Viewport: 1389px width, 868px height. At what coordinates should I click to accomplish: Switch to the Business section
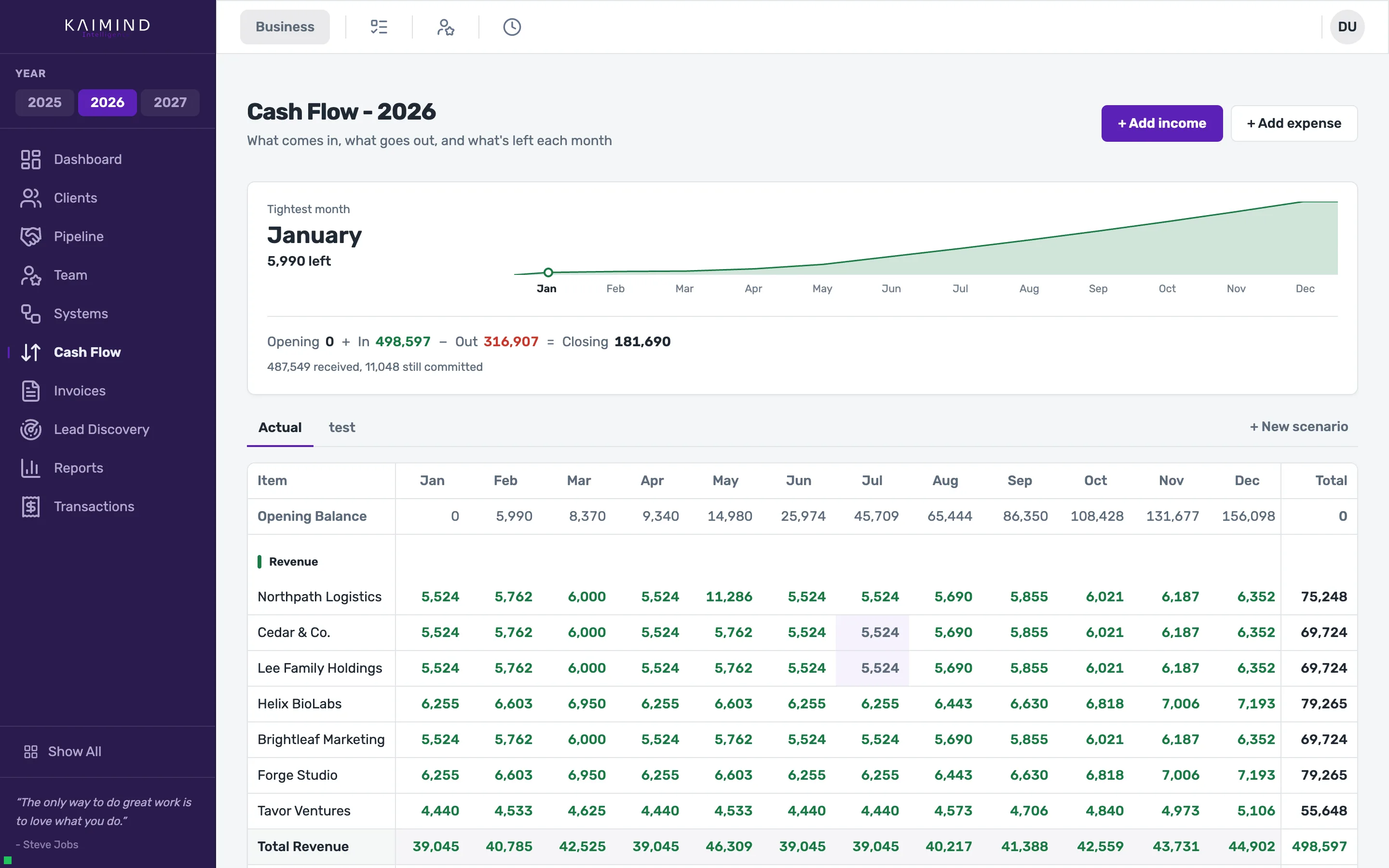pos(285,27)
